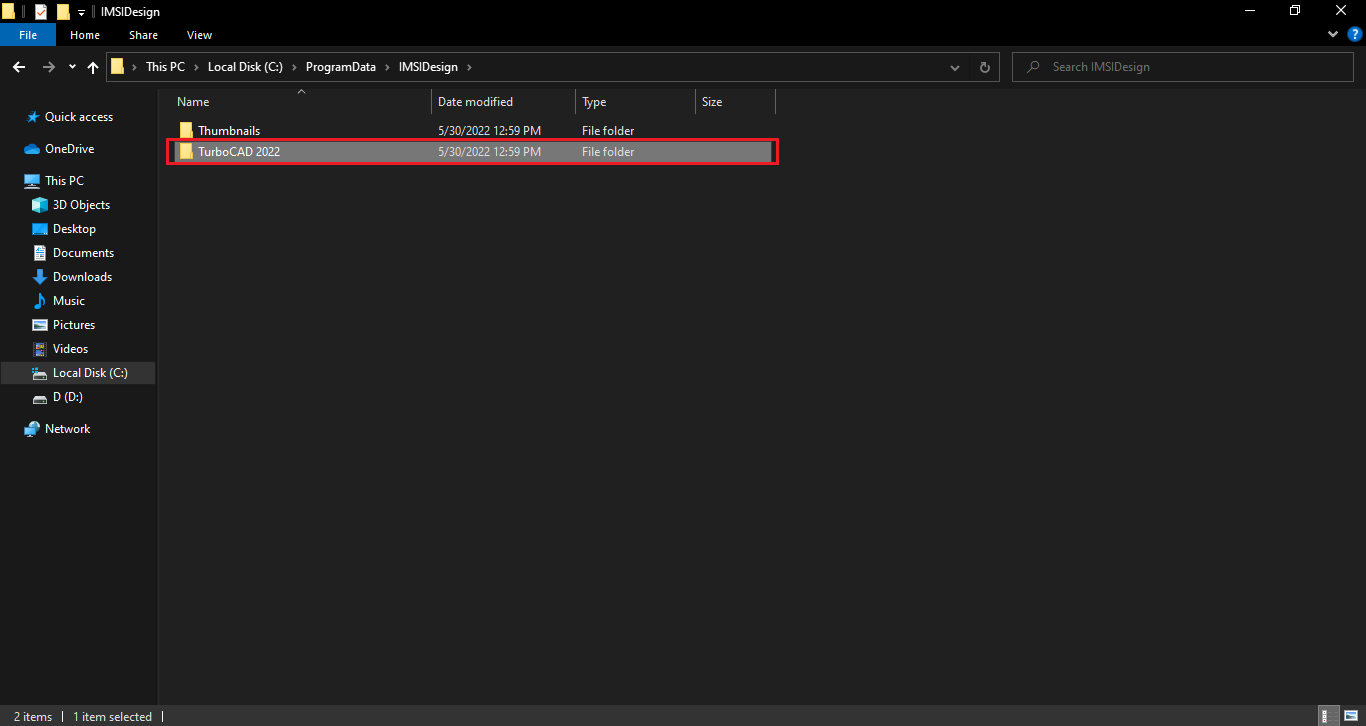The width and height of the screenshot is (1366, 726).
Task: Open the File tab
Action: 28,35
